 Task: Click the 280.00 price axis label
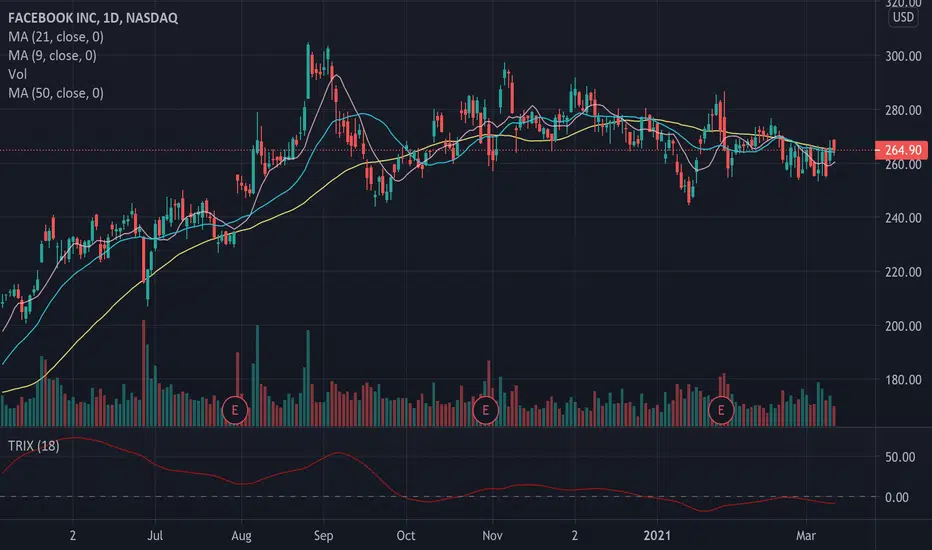click(903, 111)
